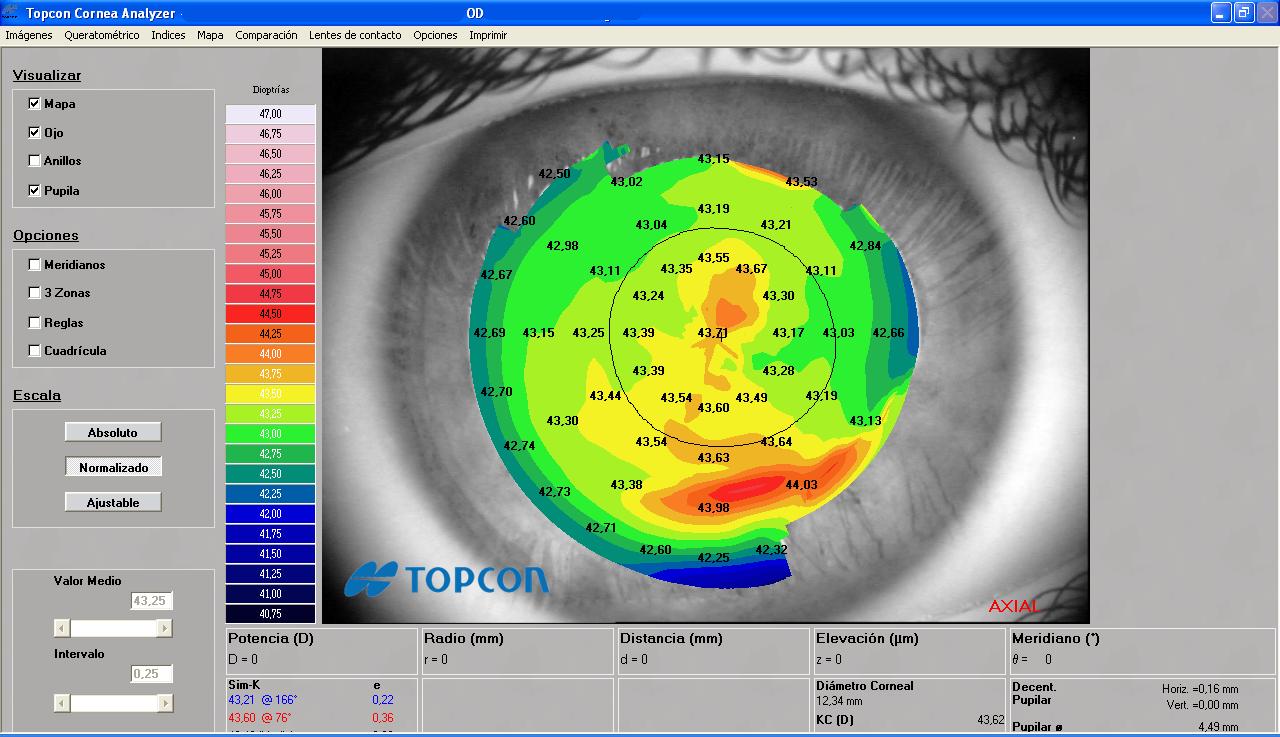Click the Valor Medio value field

(152, 601)
